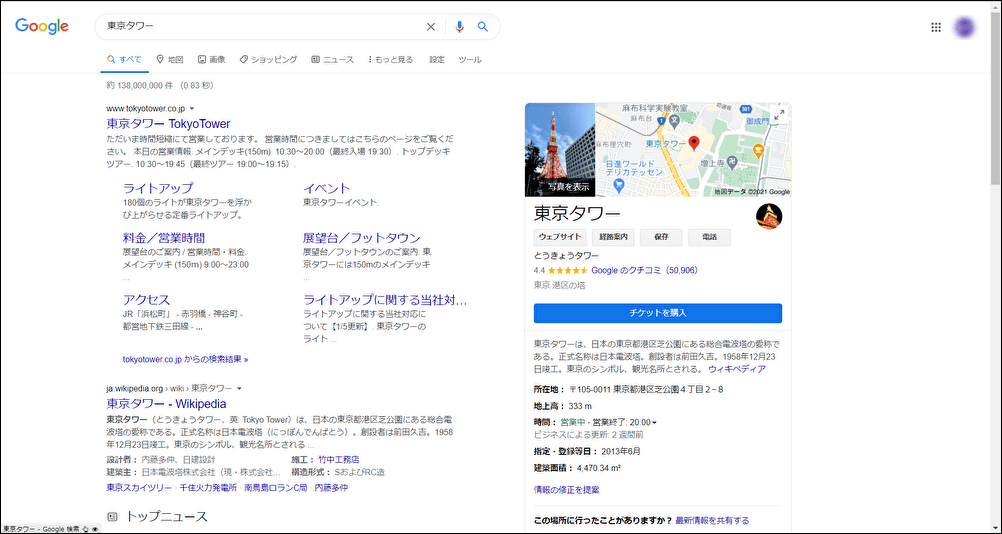Image resolution: width=1002 pixels, height=534 pixels.
Task: Open the 内藤多仲 related link
Action: click(x=331, y=487)
